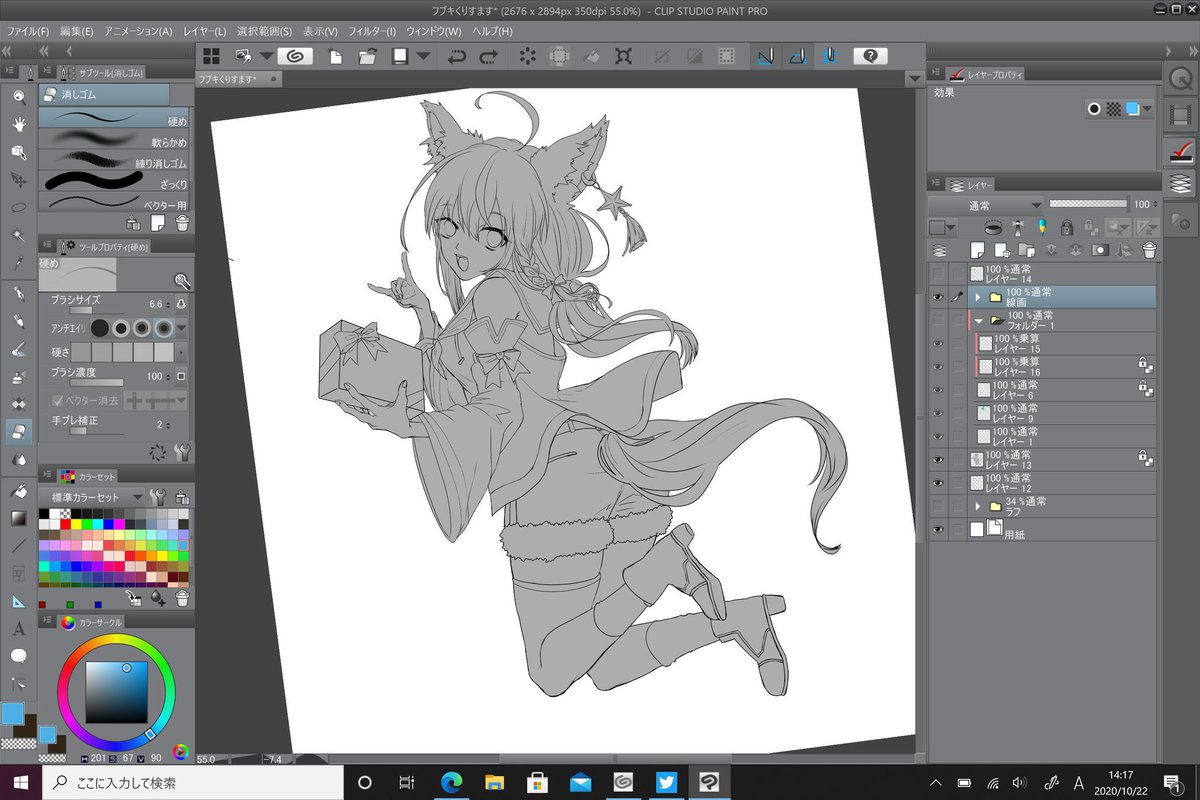The height and width of the screenshot is (800, 1200).
Task: Expand the ラフ folder
Action: 978,506
